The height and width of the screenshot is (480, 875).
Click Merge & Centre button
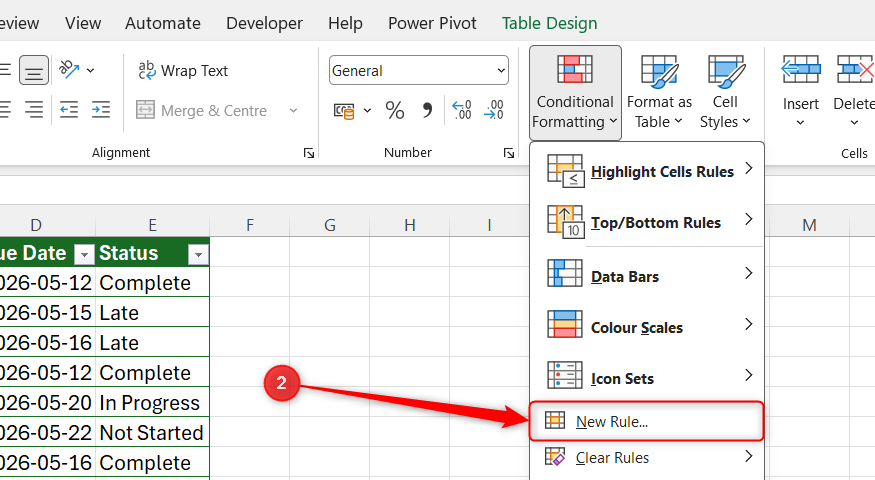pyautogui.click(x=201, y=111)
